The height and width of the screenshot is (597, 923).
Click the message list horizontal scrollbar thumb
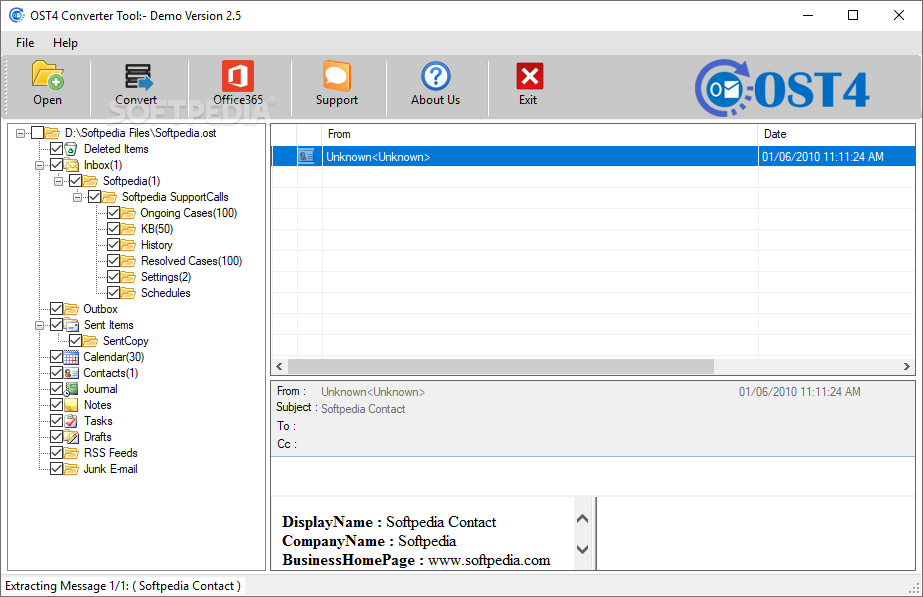501,366
